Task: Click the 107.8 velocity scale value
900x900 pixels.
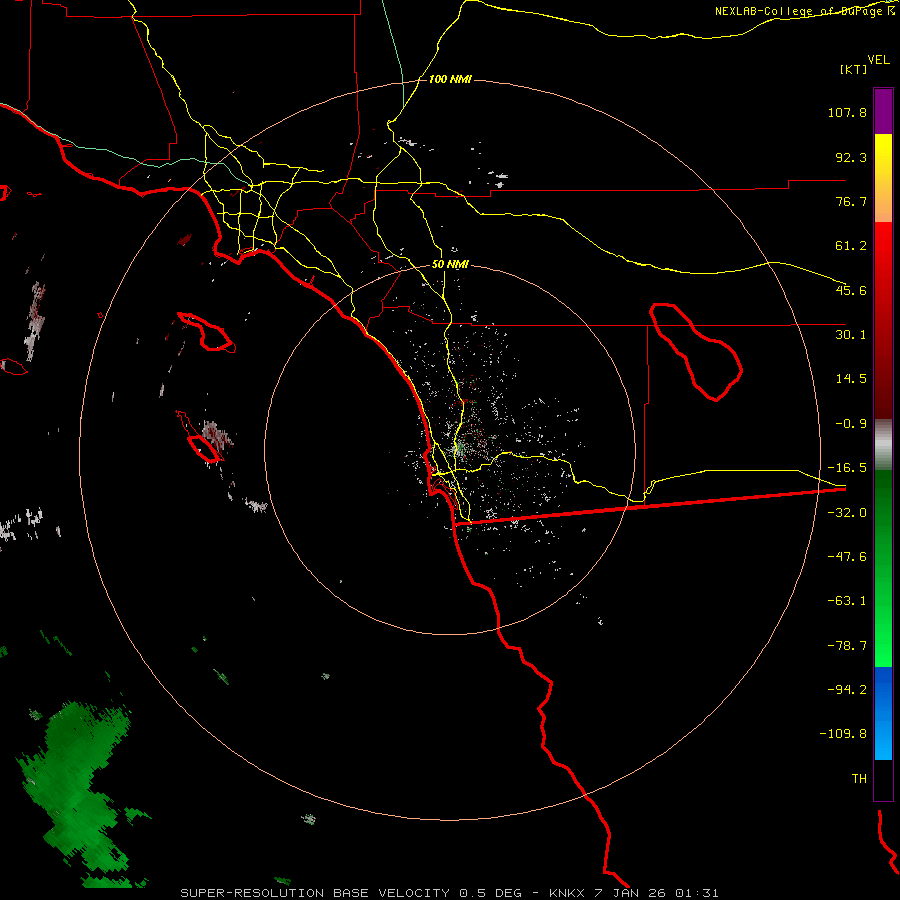Action: 847,112
